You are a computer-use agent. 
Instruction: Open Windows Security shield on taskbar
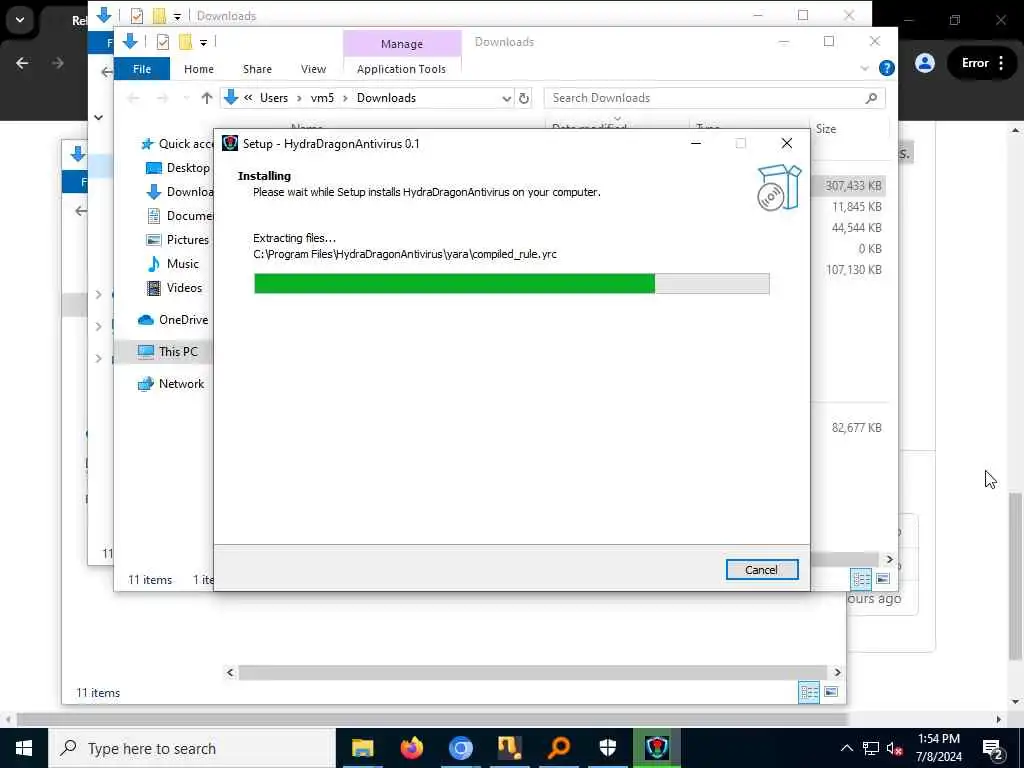(607, 748)
